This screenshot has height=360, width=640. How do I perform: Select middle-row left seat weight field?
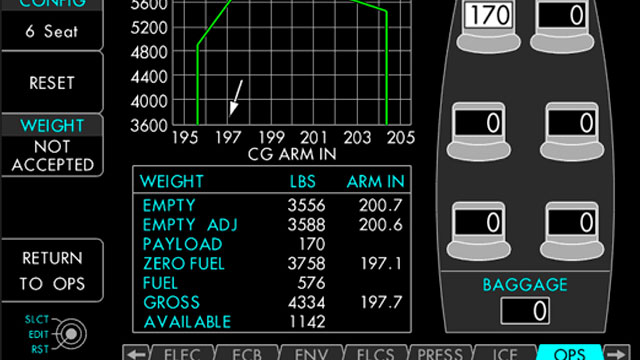[479, 122]
